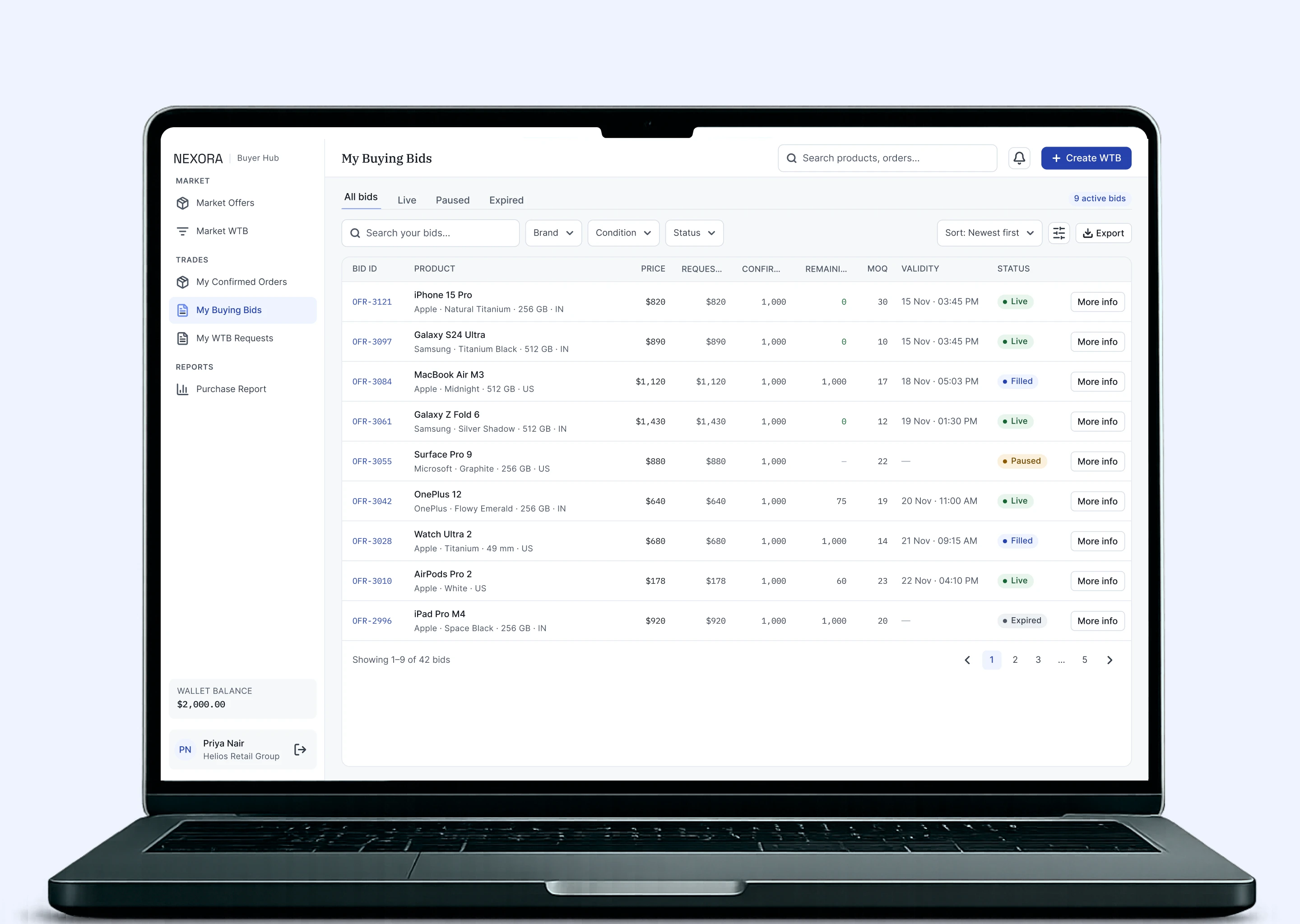1300x924 pixels.
Task: Click the Paused status badge for Surface Pro 9
Action: click(x=1021, y=461)
